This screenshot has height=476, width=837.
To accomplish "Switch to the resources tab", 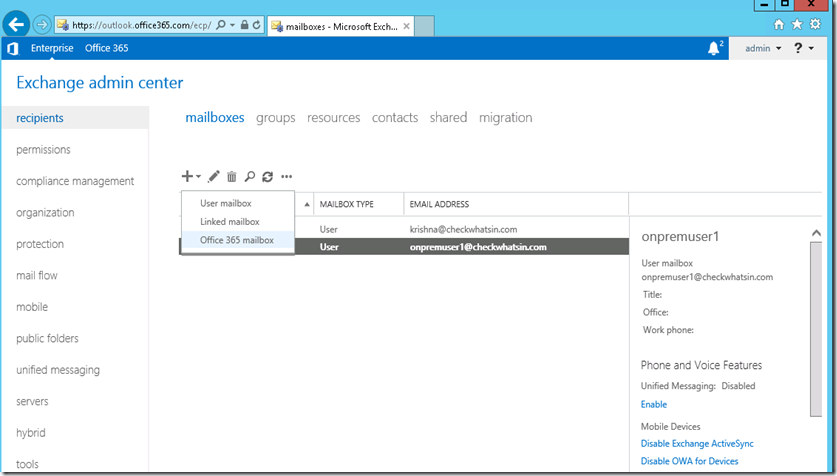I will point(334,117).
